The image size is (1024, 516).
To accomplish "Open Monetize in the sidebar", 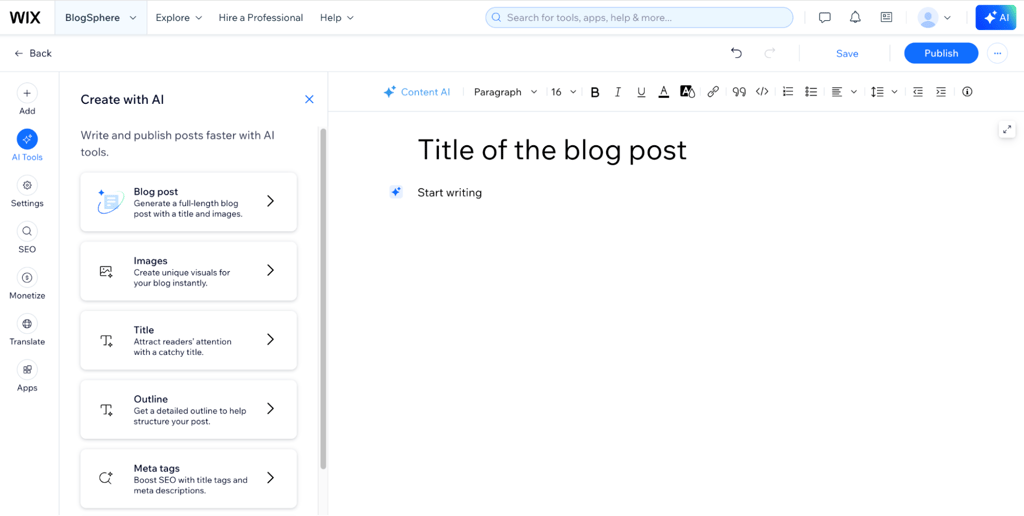I will click(27, 283).
